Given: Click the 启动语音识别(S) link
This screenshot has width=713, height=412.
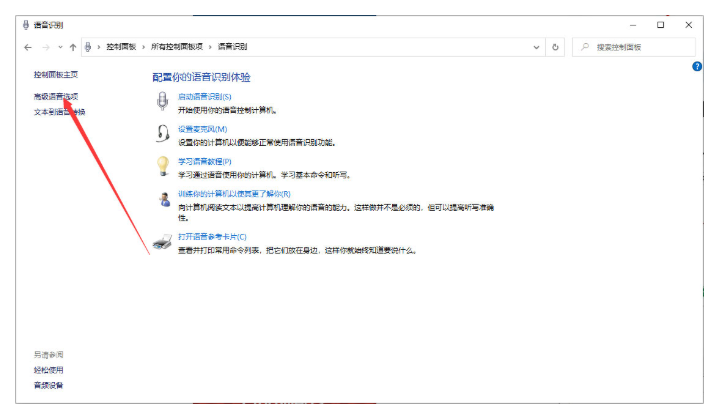Looking at the screenshot, I should point(205,97).
